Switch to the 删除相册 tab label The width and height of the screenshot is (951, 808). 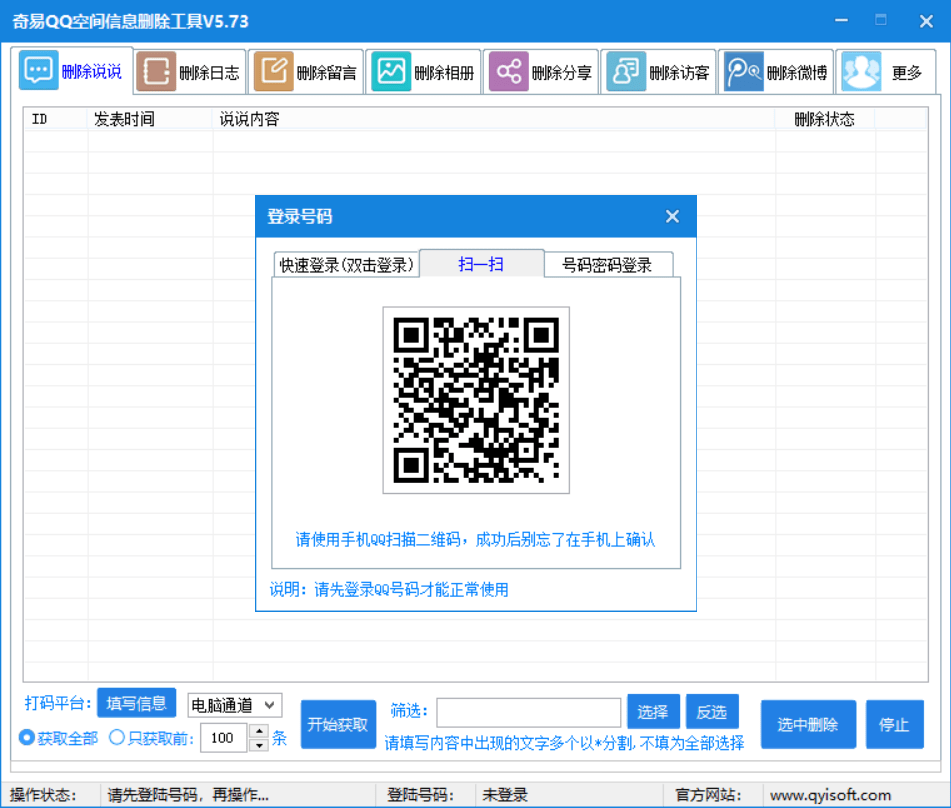coord(444,73)
